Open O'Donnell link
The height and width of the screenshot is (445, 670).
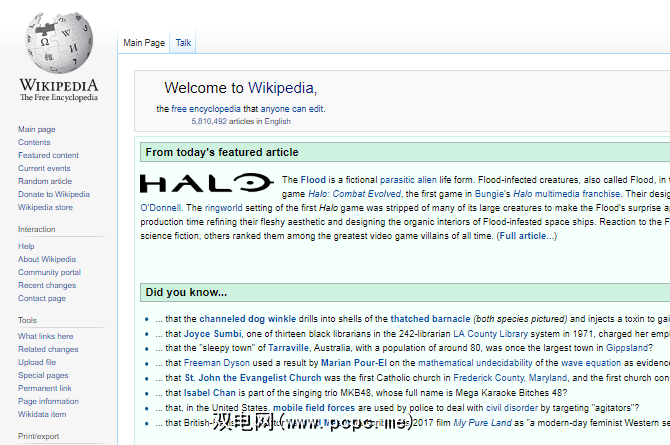(x=161, y=208)
